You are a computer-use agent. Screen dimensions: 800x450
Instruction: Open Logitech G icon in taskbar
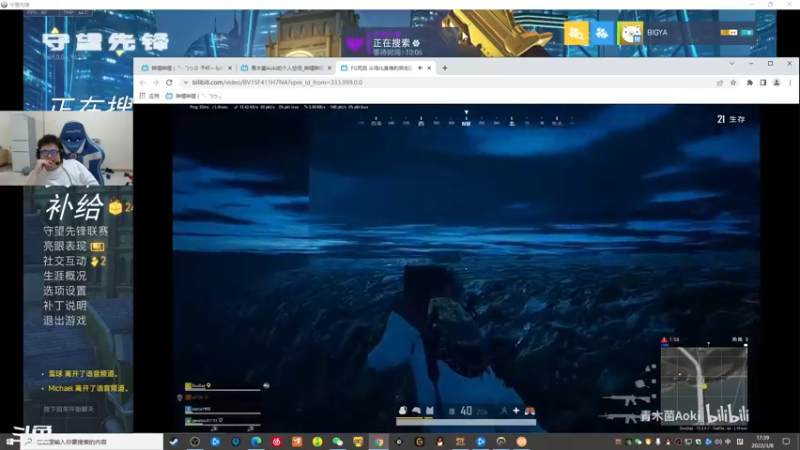coord(419,442)
